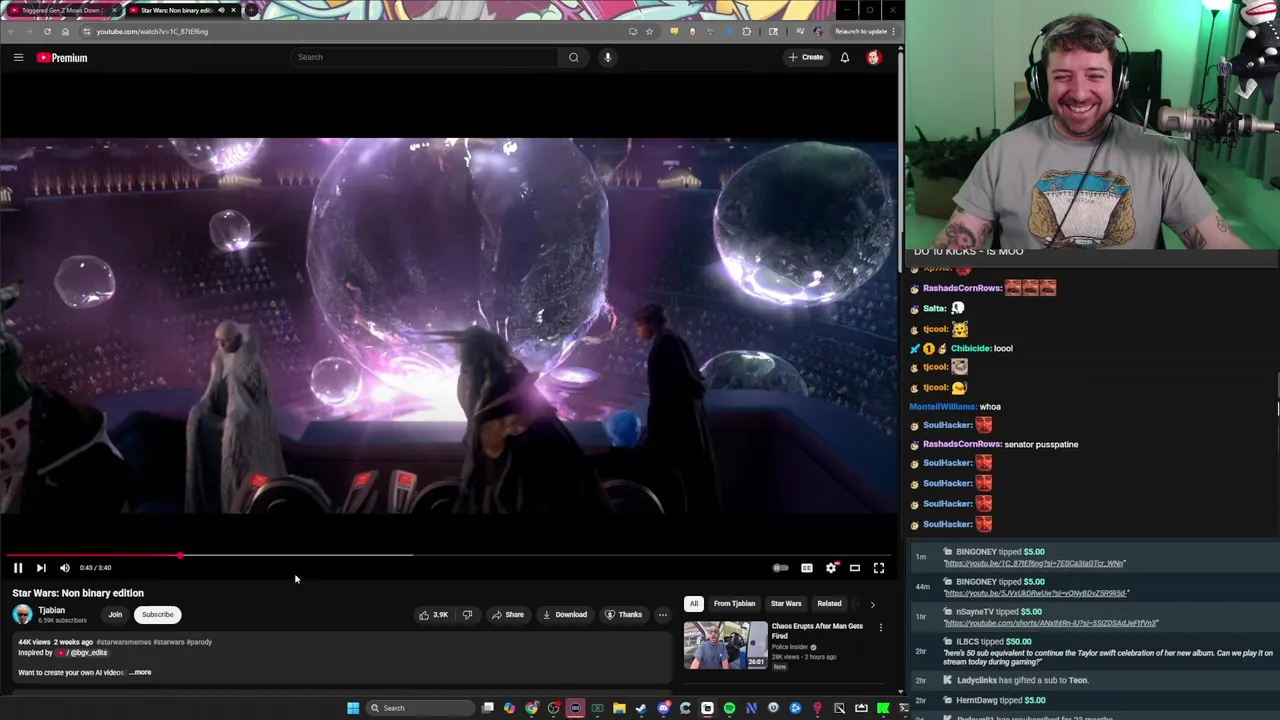1280x720 pixels.
Task: Open video player settings gear
Action: click(831, 568)
